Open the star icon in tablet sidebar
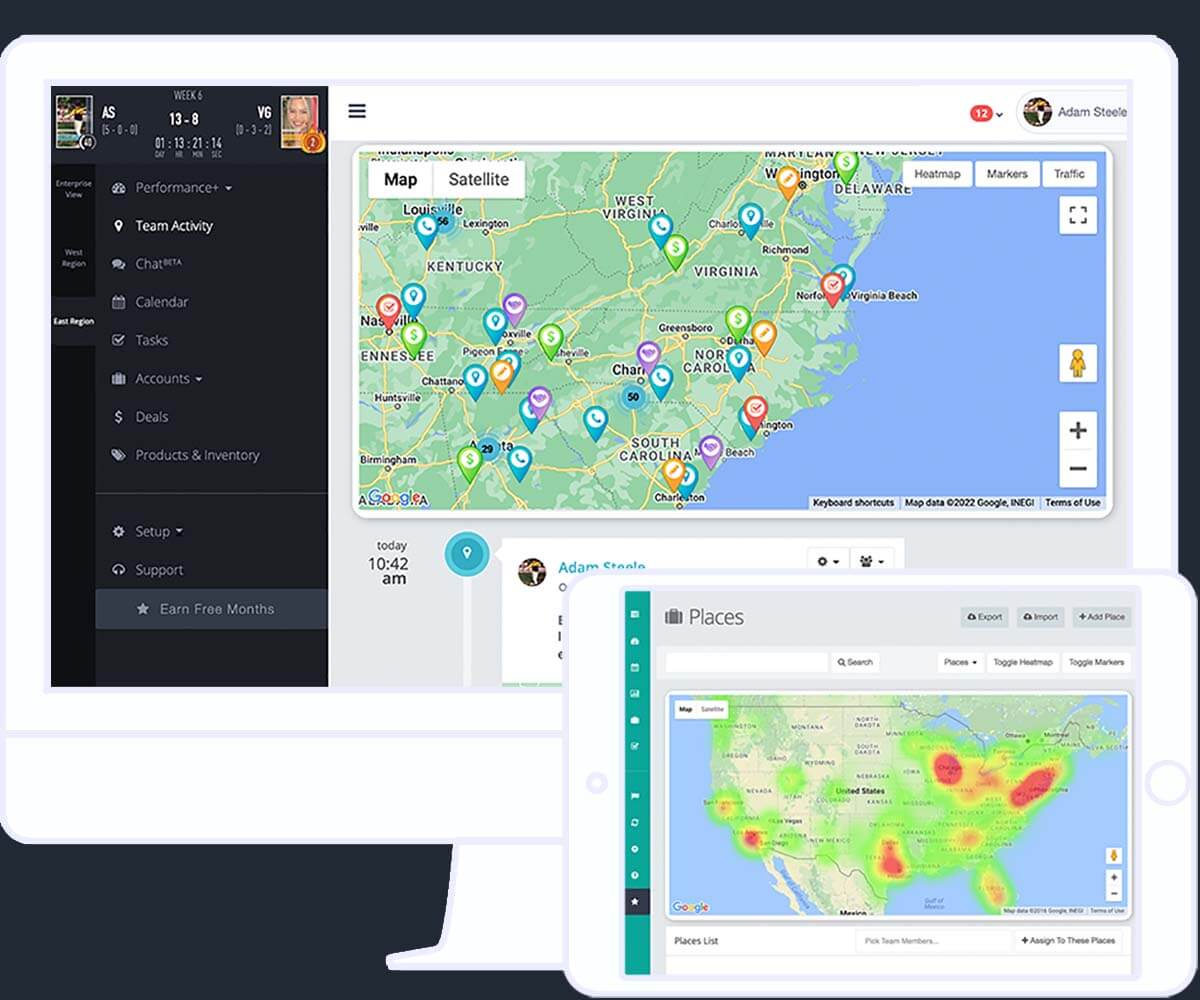This screenshot has width=1200, height=1000. tap(635, 901)
